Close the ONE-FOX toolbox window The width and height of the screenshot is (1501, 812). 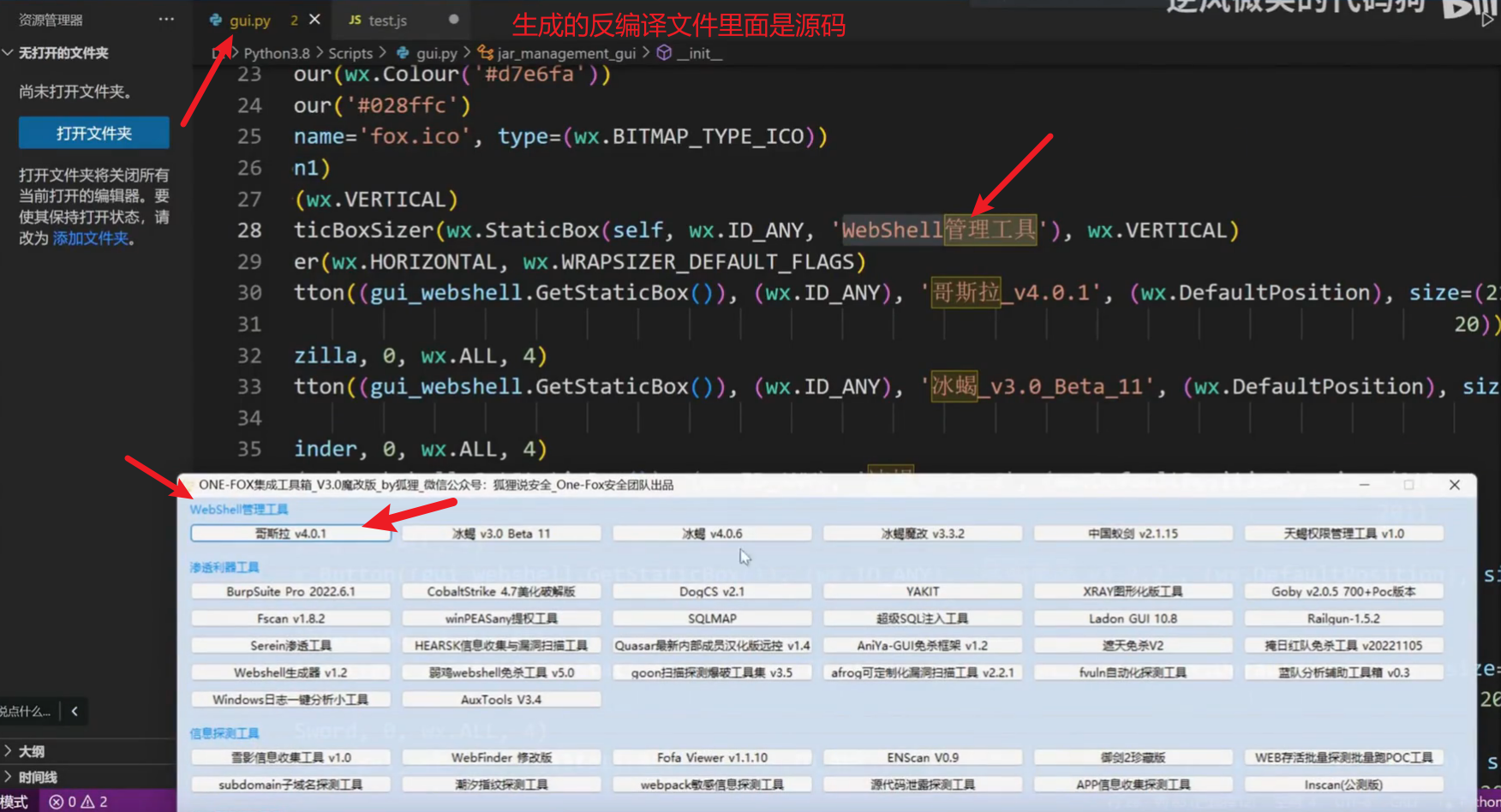click(x=1454, y=485)
